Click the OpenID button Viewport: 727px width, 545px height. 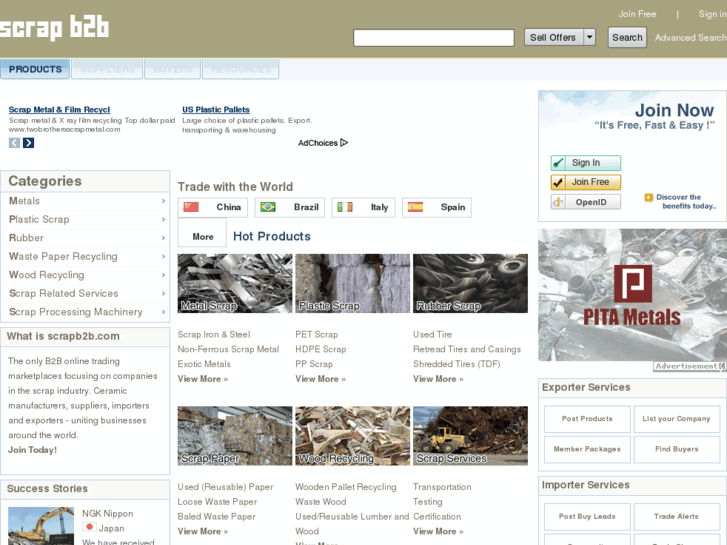click(586, 202)
